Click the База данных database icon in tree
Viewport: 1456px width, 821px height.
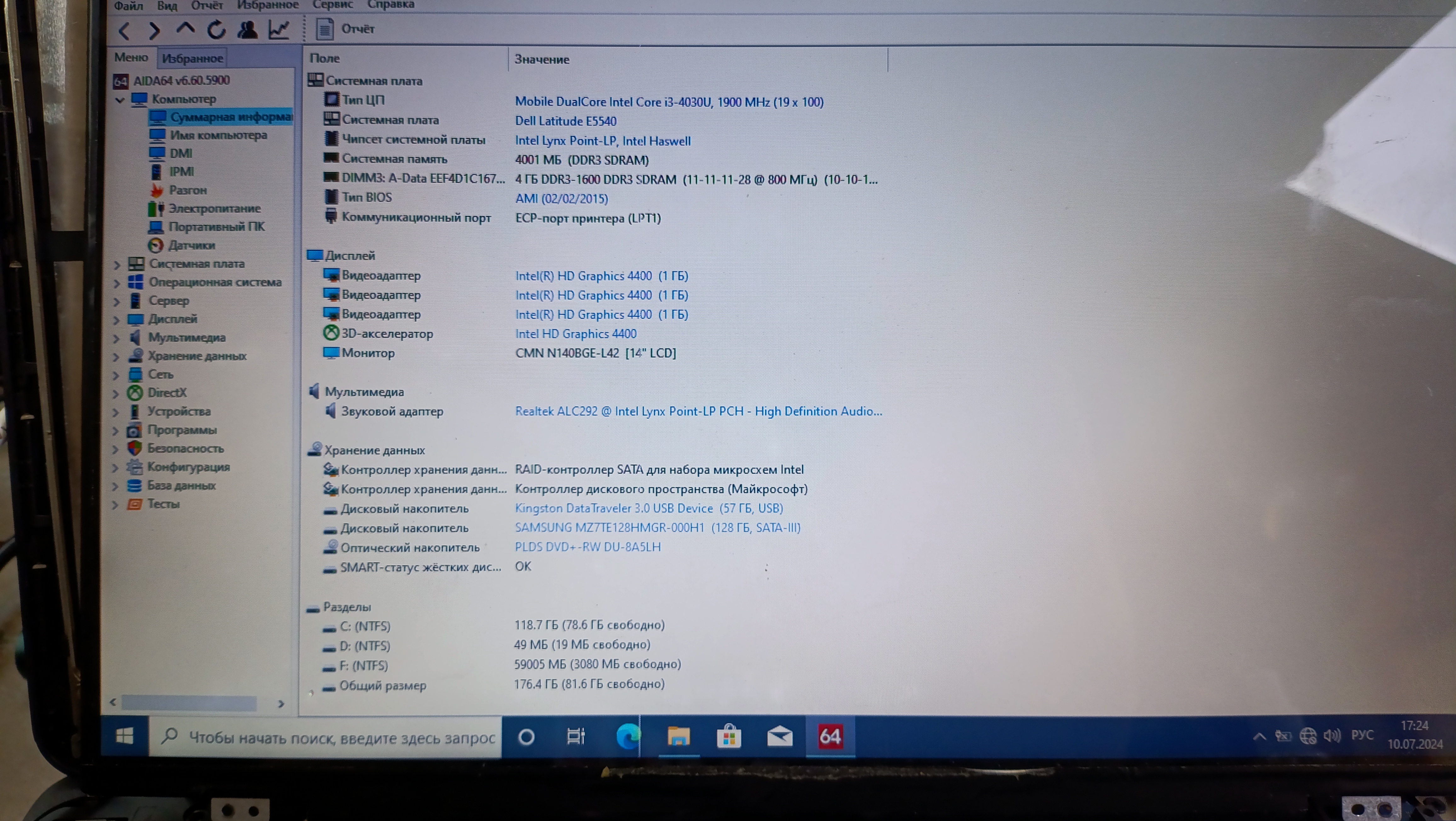[x=134, y=485]
